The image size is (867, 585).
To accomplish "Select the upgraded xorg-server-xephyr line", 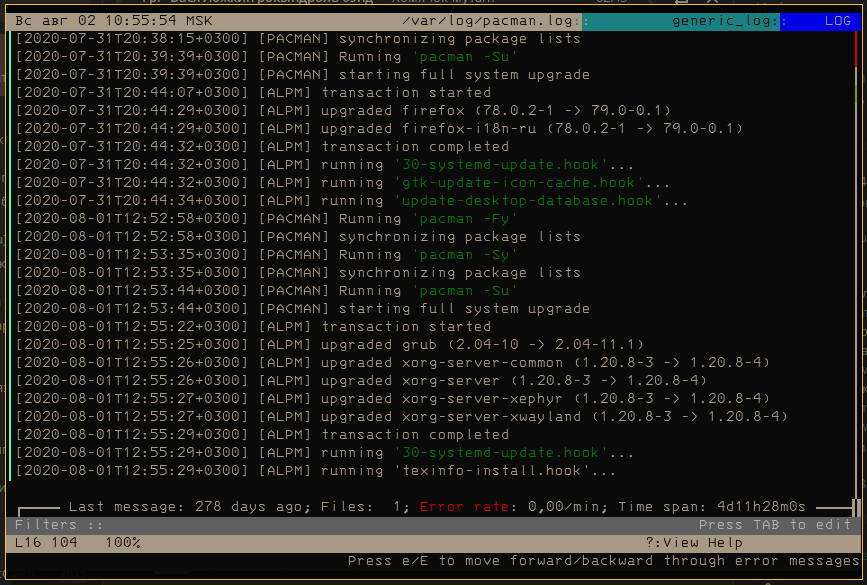I will tap(393, 399).
